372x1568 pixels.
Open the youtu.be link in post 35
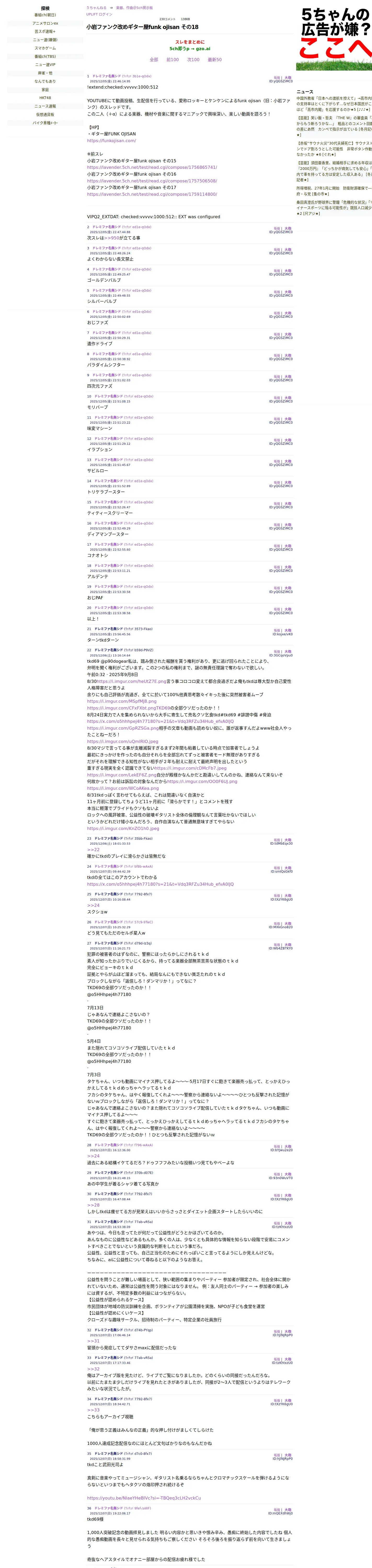pos(144,1498)
